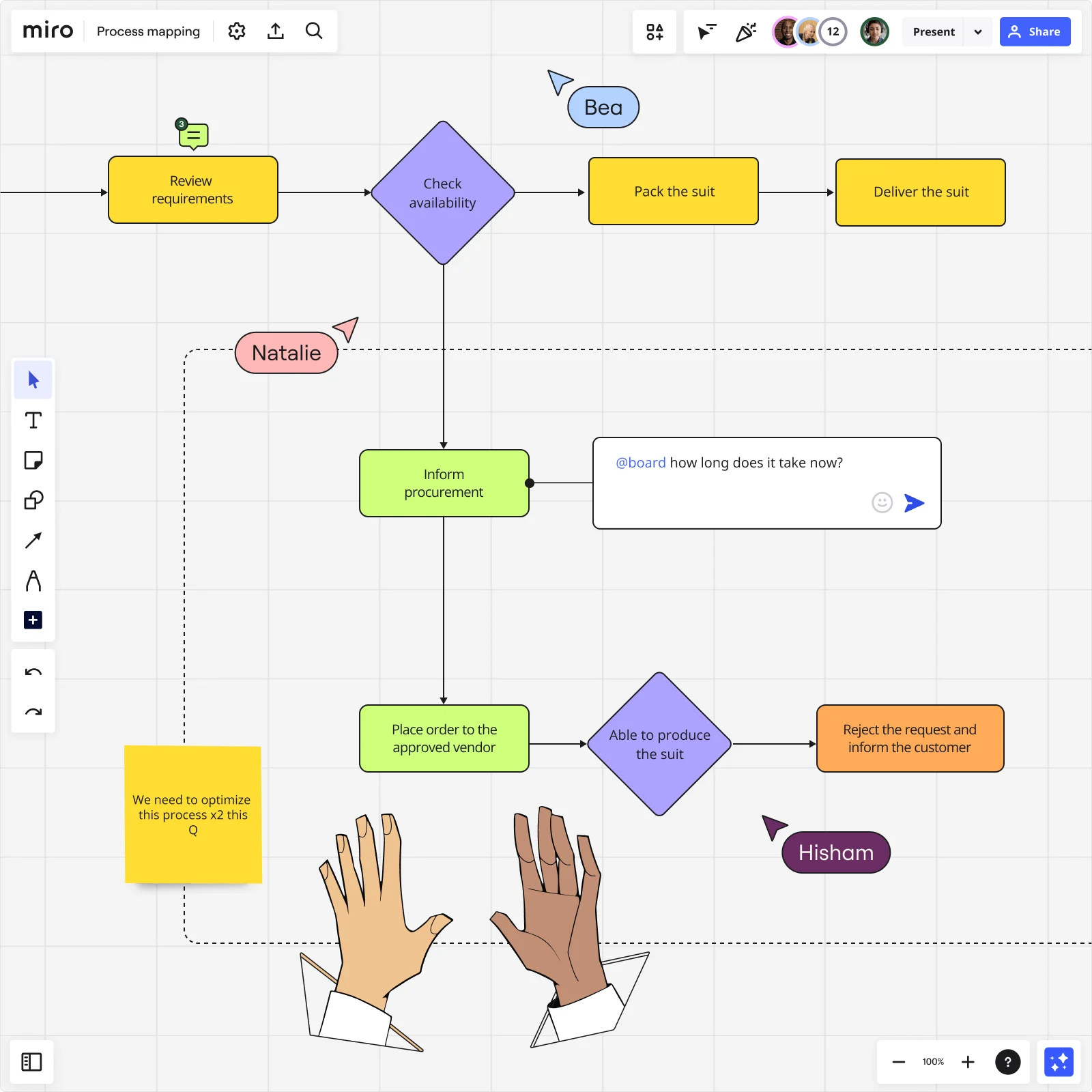Viewport: 1092px width, 1092px height.
Task: Click the Present button
Action: (x=934, y=31)
